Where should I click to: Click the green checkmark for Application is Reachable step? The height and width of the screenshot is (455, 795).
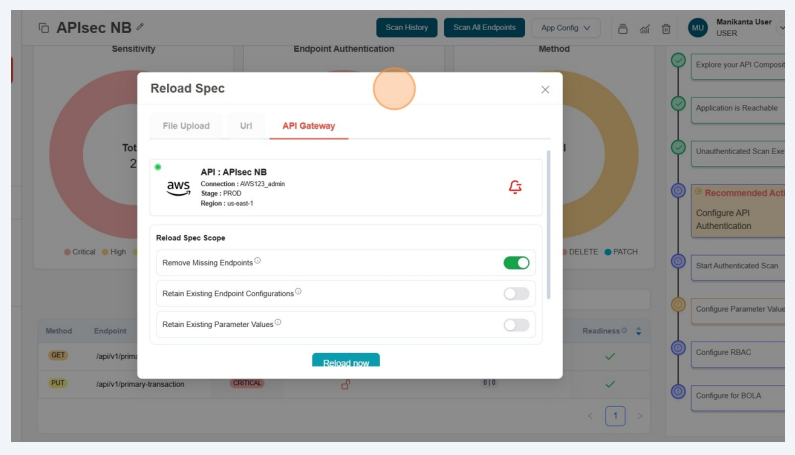pos(678,103)
